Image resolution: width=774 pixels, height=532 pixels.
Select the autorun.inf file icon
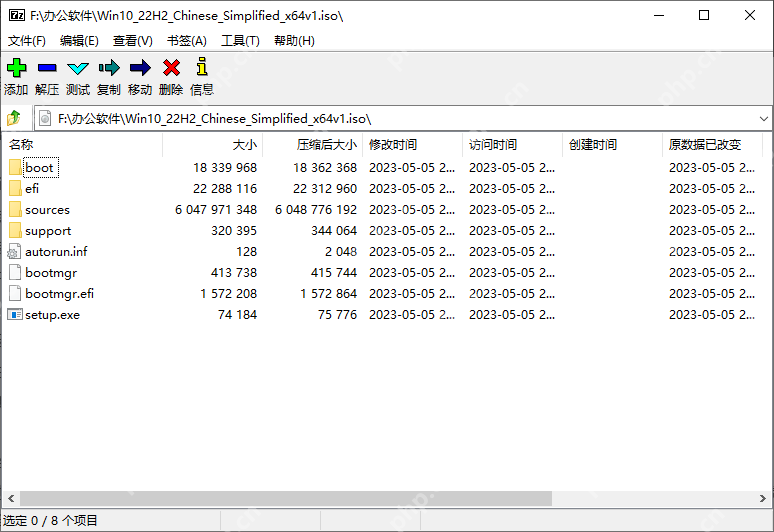click(x=14, y=252)
